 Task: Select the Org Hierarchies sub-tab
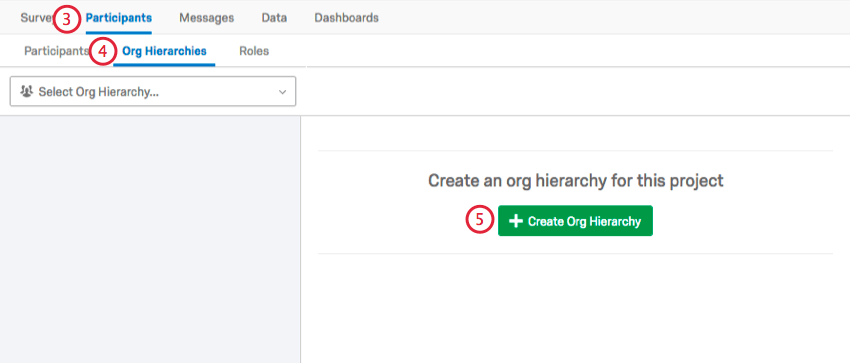click(x=164, y=51)
